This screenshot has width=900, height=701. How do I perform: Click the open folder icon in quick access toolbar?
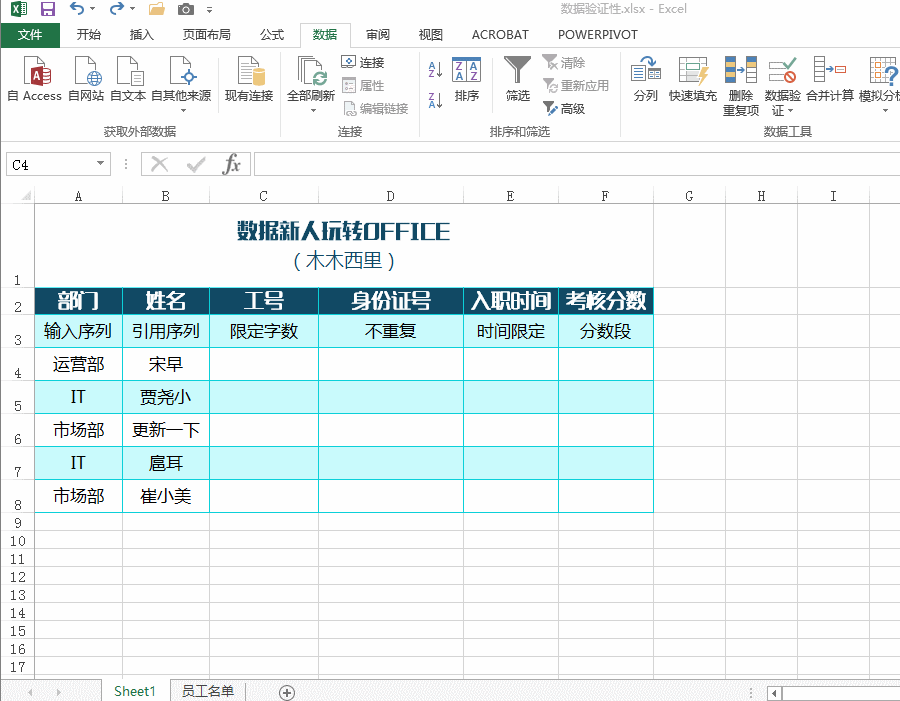click(157, 9)
